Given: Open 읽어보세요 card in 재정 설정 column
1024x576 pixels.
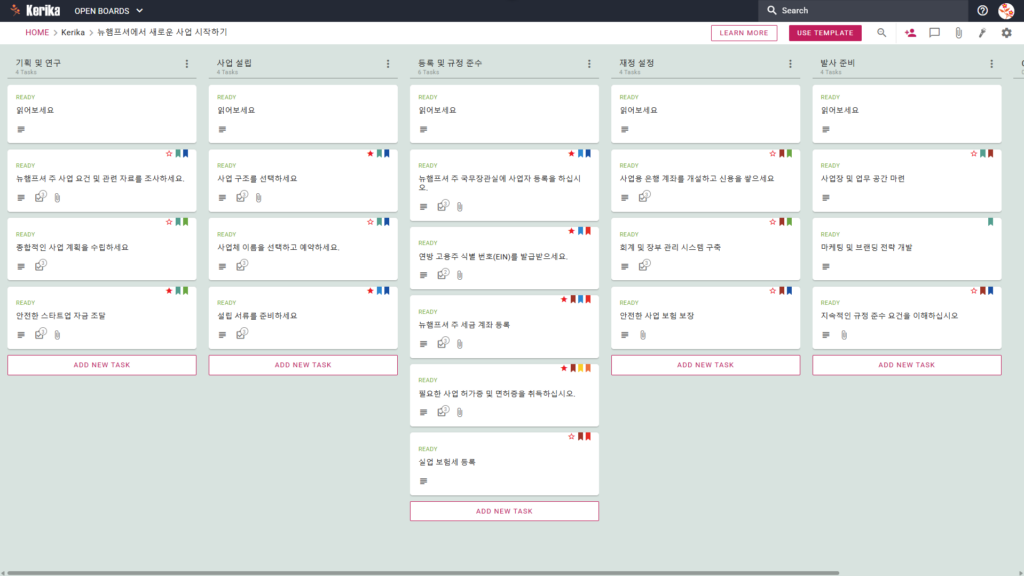Looking at the screenshot, I should click(705, 114).
